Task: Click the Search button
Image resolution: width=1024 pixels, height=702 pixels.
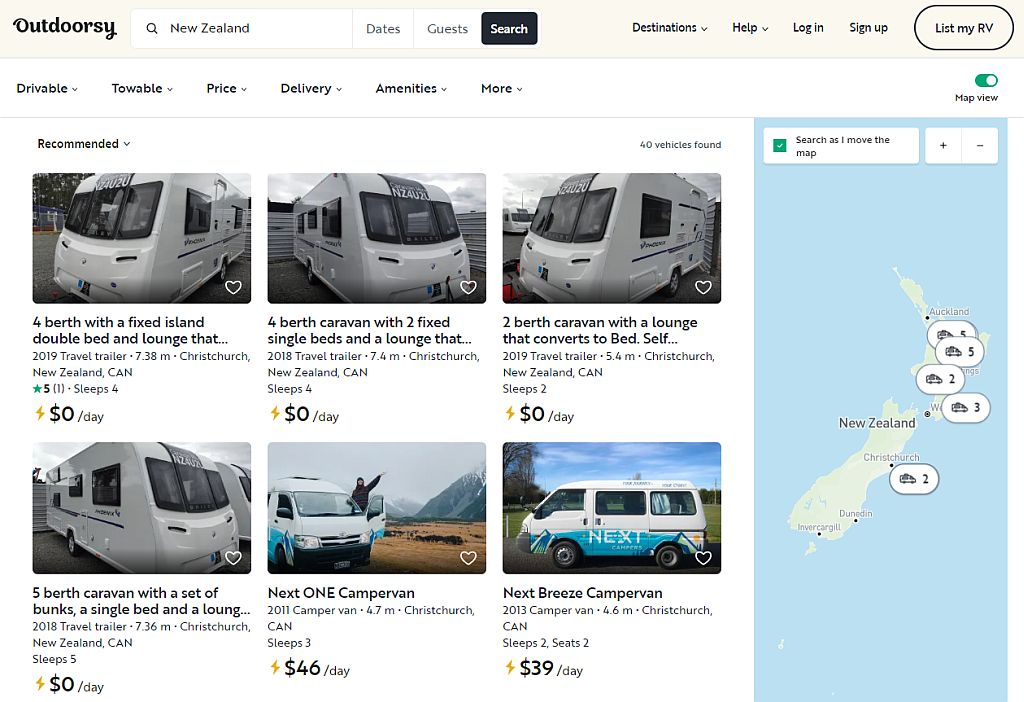Action: 509,28
